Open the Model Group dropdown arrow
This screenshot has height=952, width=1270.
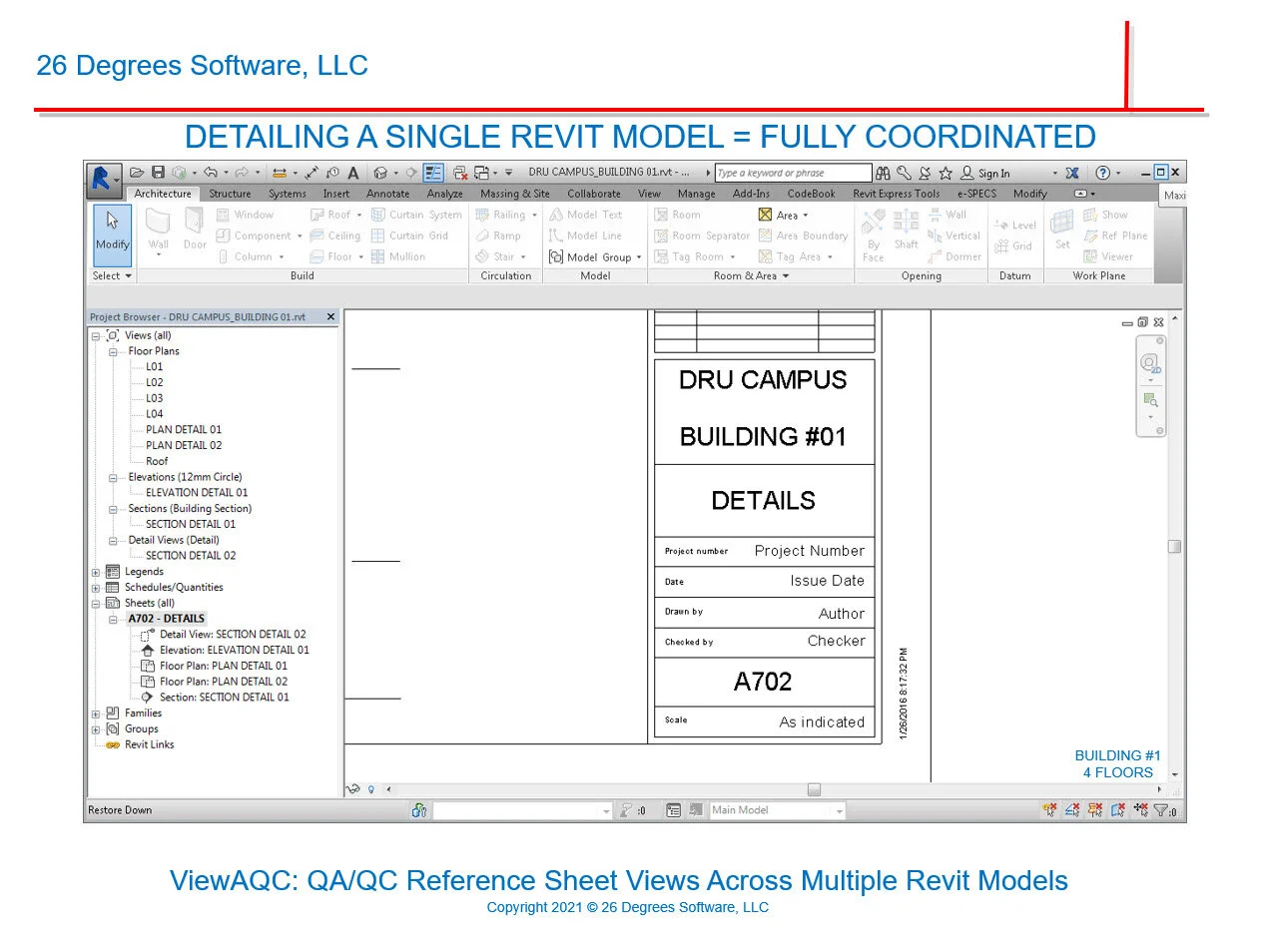coord(639,257)
